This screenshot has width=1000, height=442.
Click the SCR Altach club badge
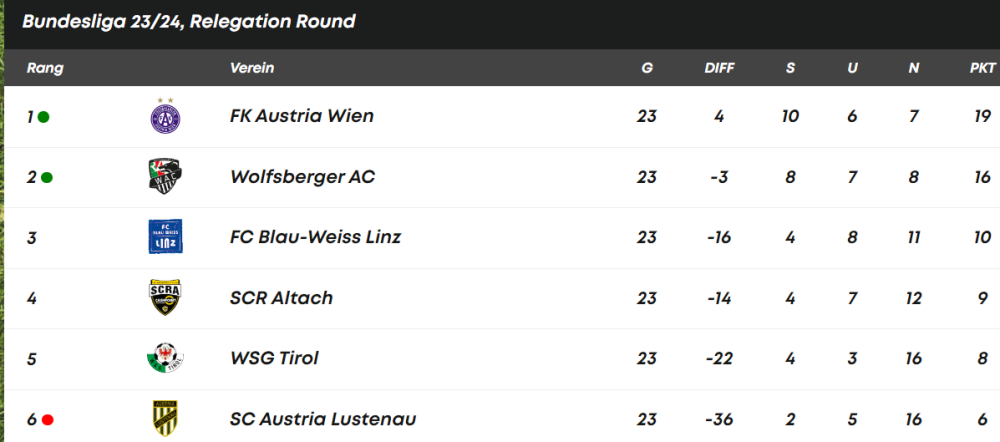click(x=164, y=298)
